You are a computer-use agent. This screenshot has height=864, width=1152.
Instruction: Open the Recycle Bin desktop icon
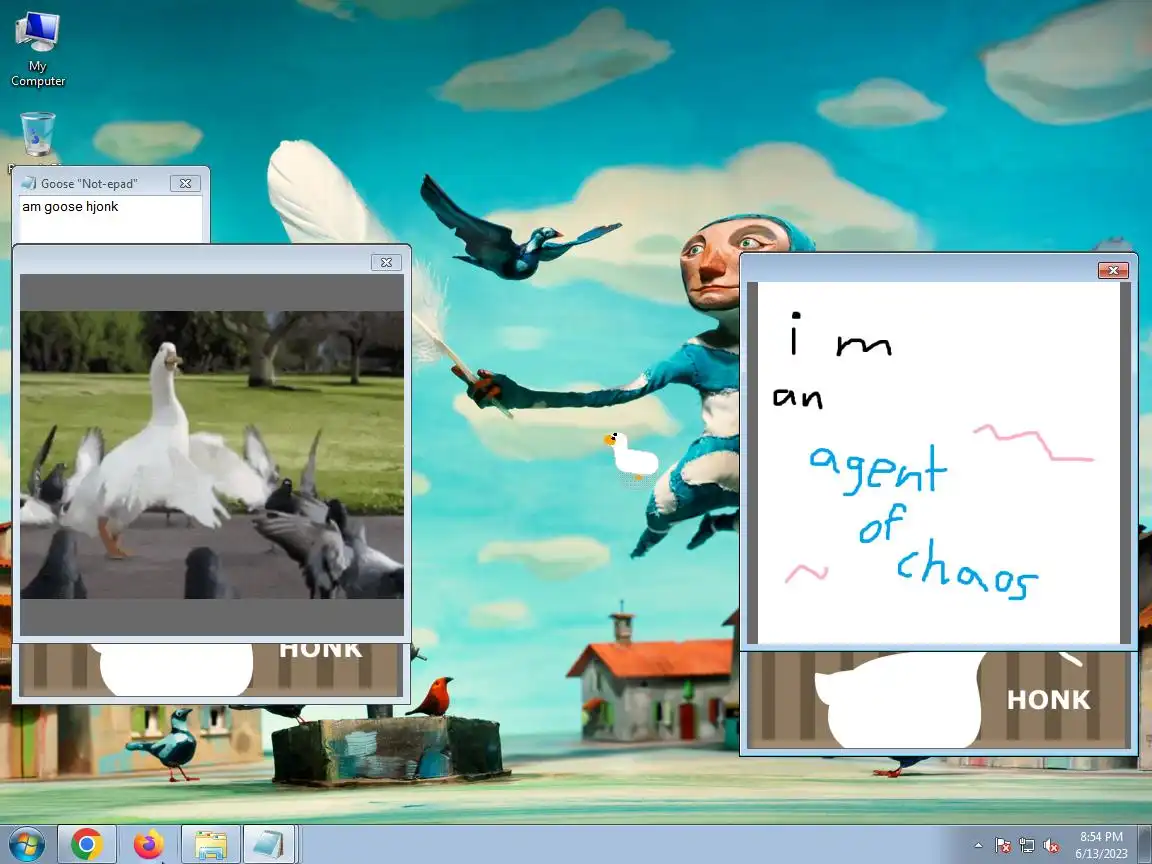tap(37, 136)
